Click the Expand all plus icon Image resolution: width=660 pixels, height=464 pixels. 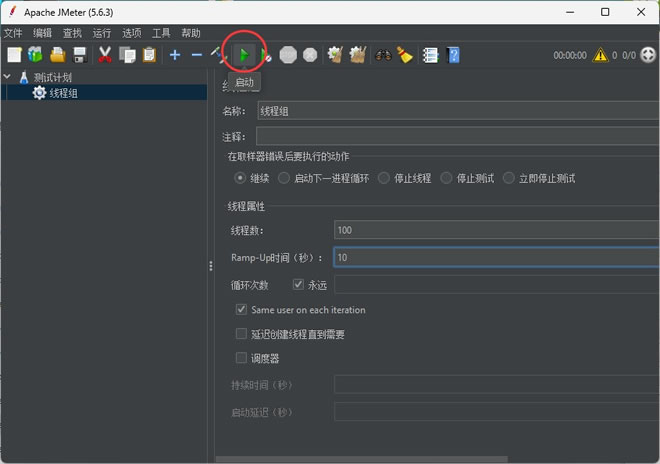click(175, 55)
